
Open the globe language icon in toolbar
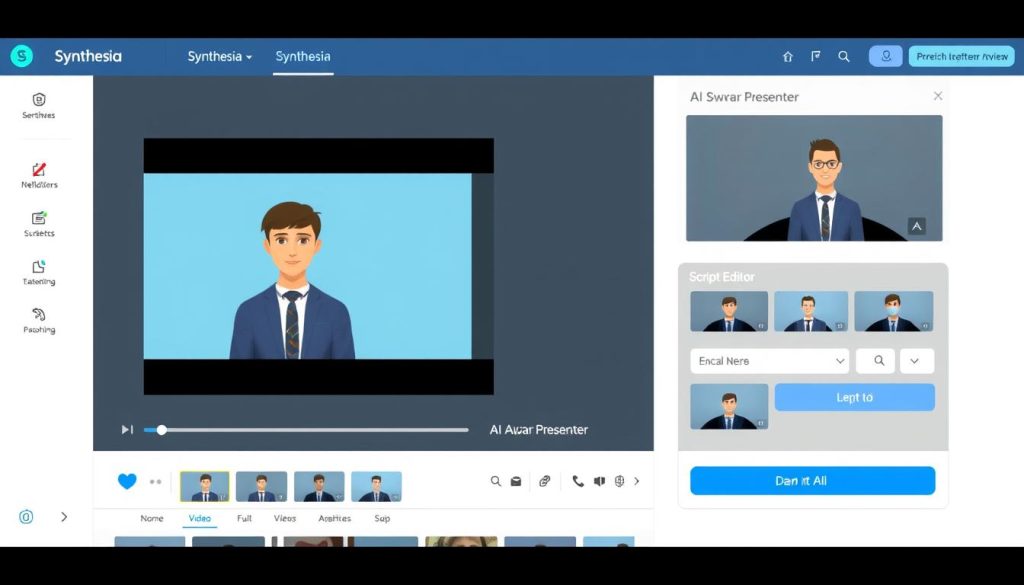click(620, 481)
